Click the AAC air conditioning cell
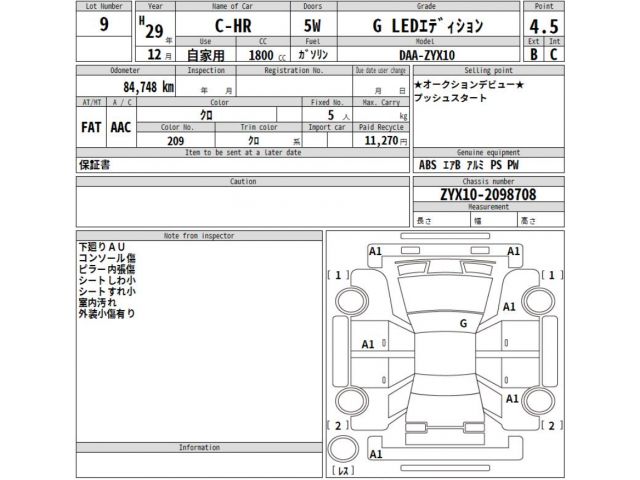This screenshot has width=640, height=480. [122, 128]
